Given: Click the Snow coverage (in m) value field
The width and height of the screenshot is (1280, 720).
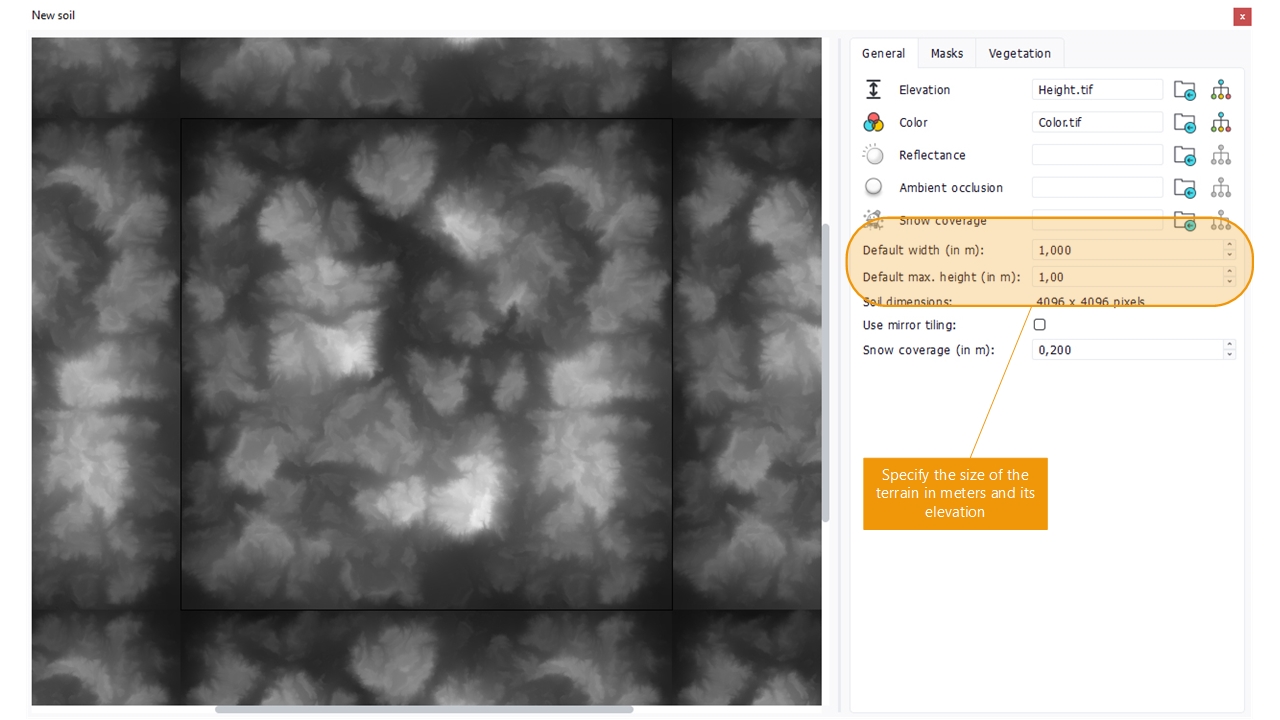Looking at the screenshot, I should click(x=1126, y=350).
